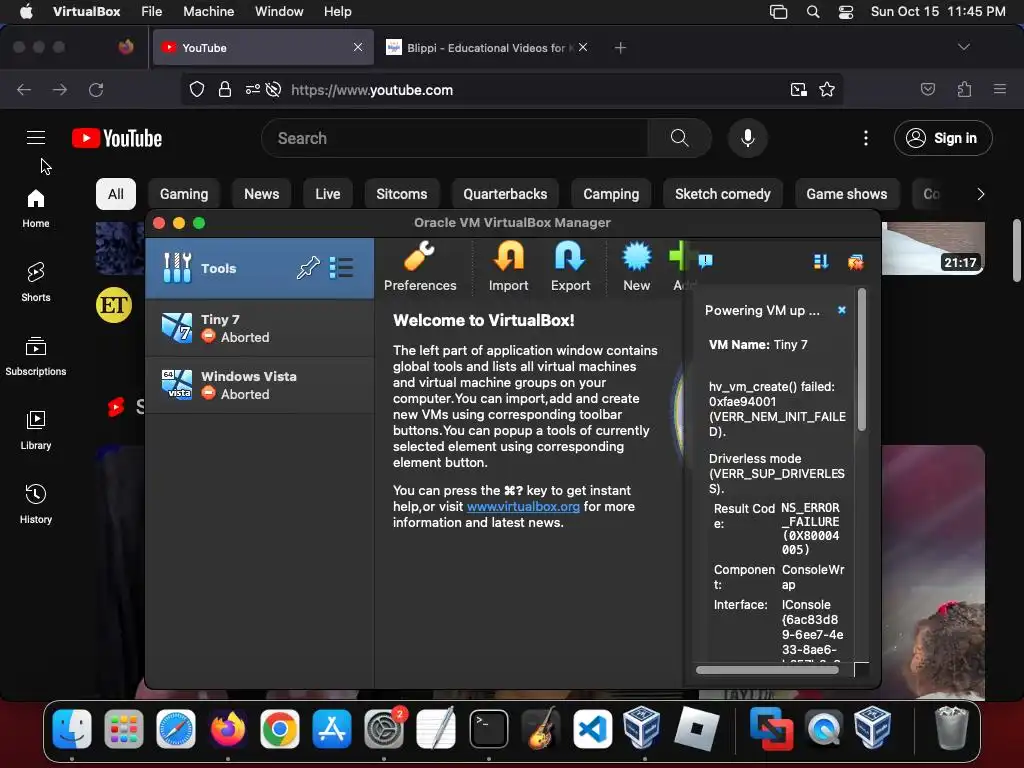Open VirtualBox Preferences from the toolbar
This screenshot has width=1024, height=768.
[x=419, y=266]
